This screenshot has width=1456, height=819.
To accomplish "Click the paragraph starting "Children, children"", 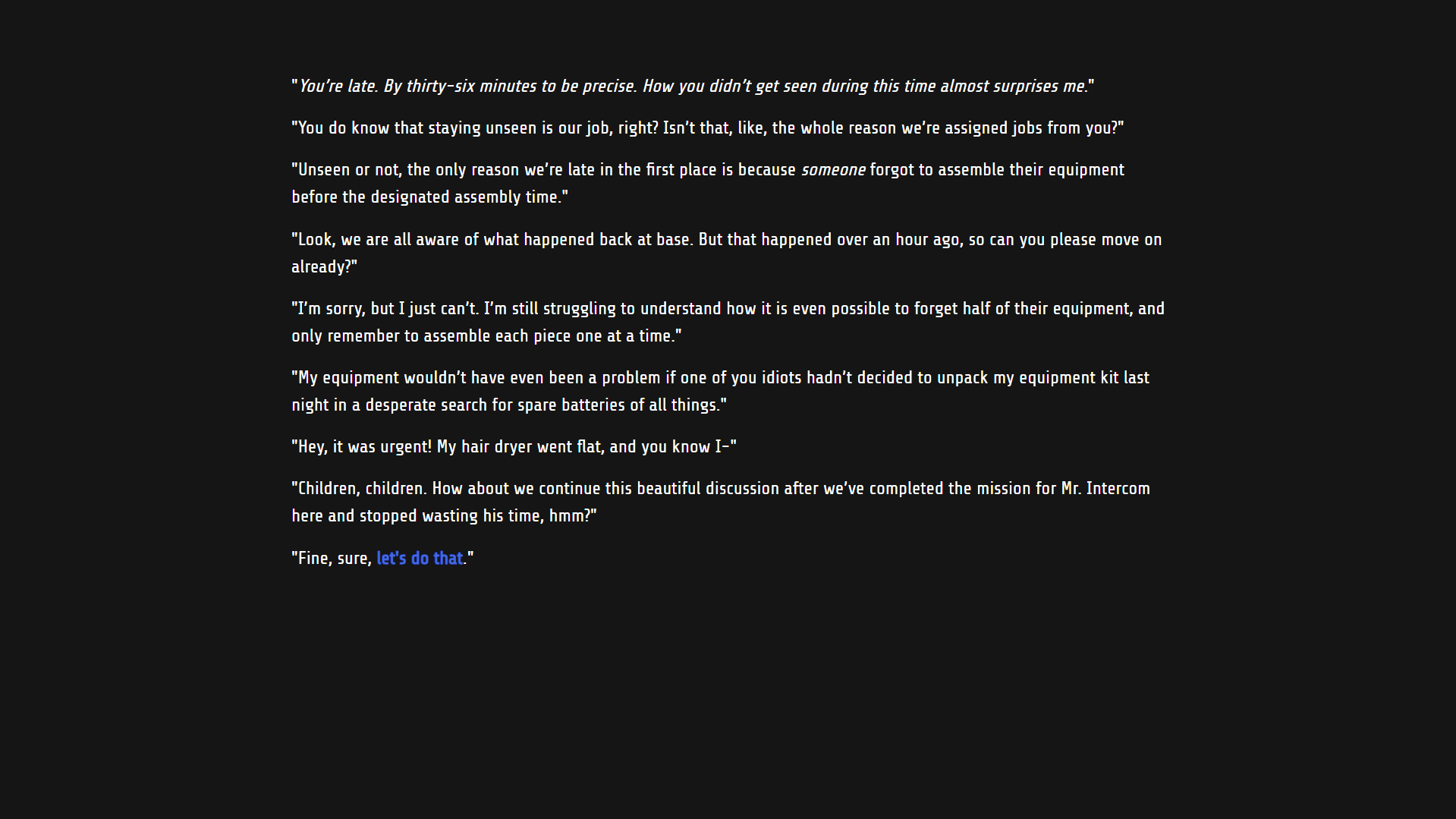I will 721,502.
